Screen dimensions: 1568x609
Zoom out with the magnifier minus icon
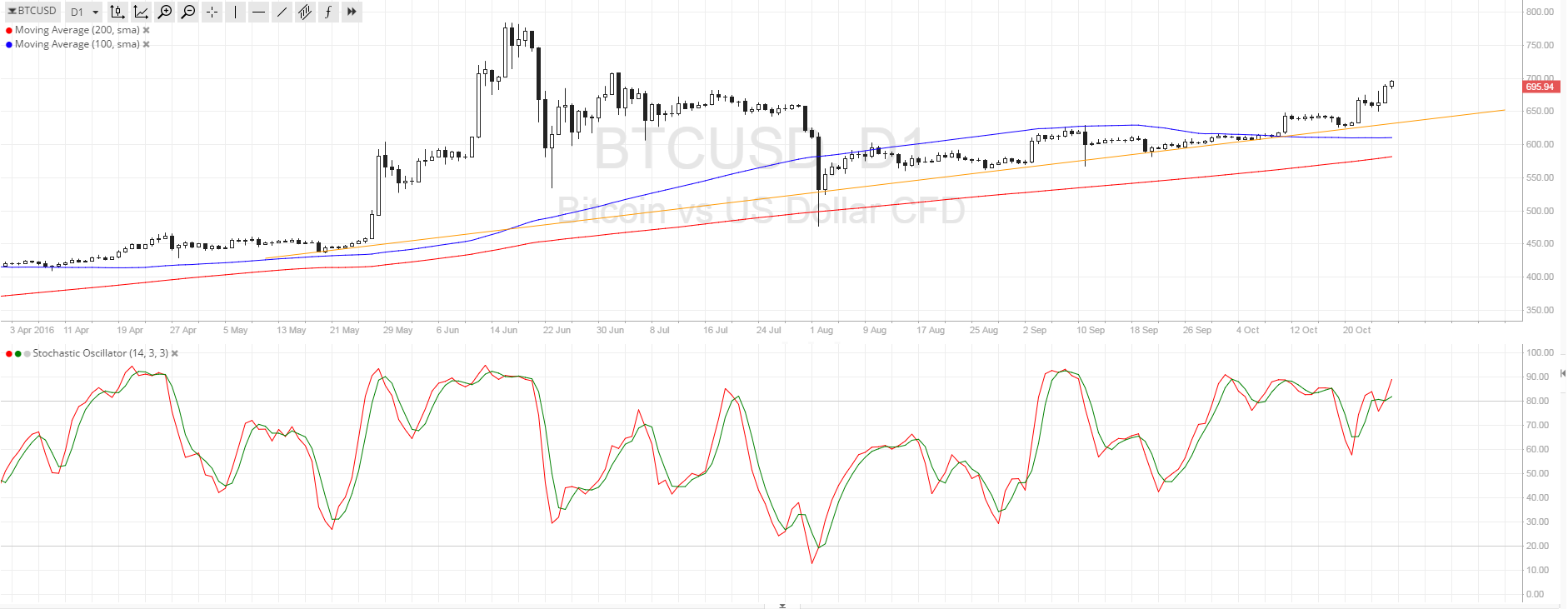188,12
